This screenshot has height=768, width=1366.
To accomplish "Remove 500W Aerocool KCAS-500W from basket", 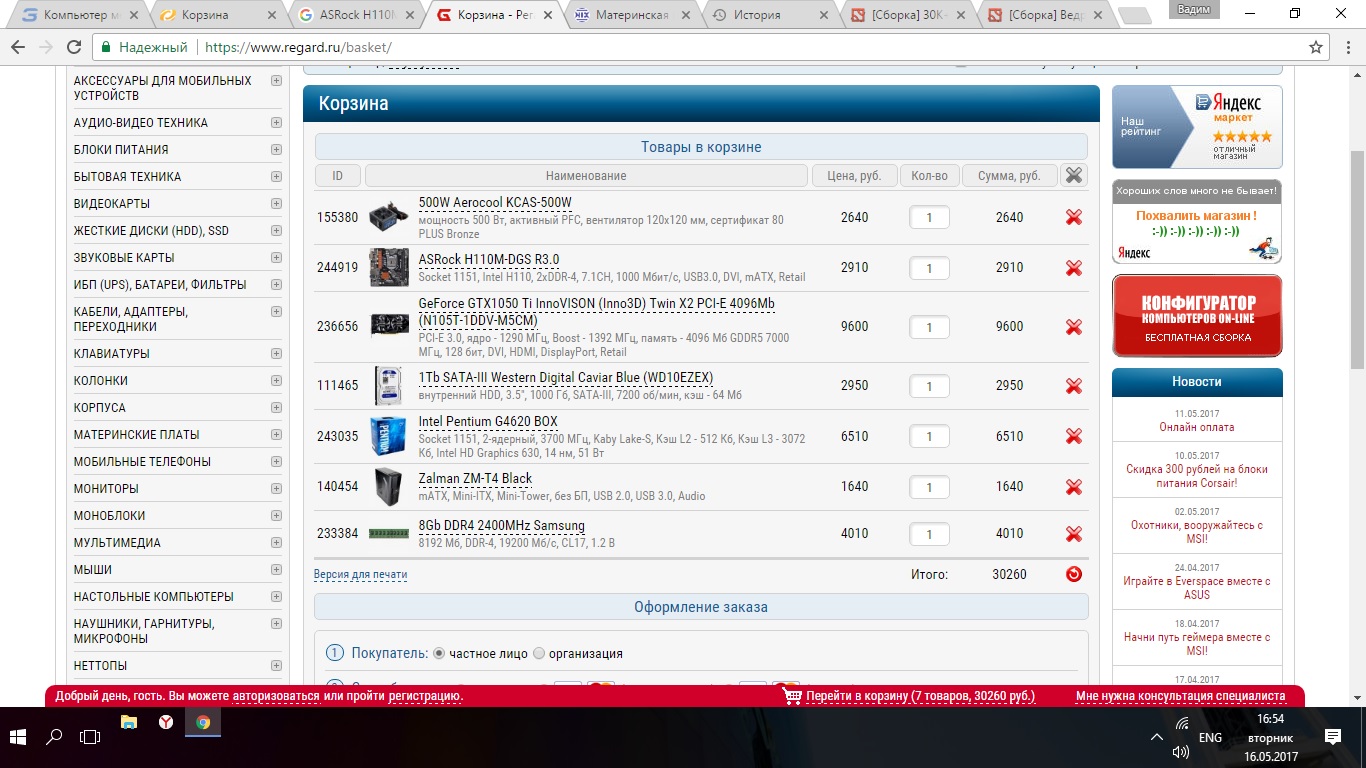I will tap(1074, 217).
